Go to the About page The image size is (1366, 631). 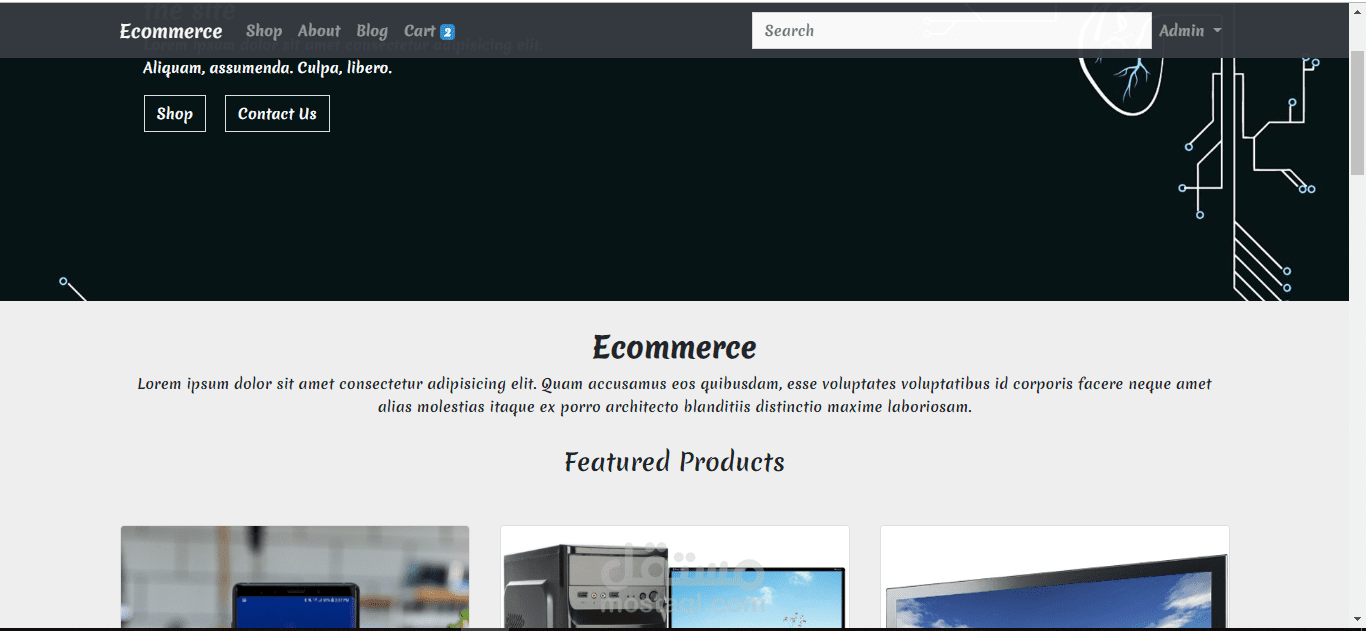pos(319,31)
